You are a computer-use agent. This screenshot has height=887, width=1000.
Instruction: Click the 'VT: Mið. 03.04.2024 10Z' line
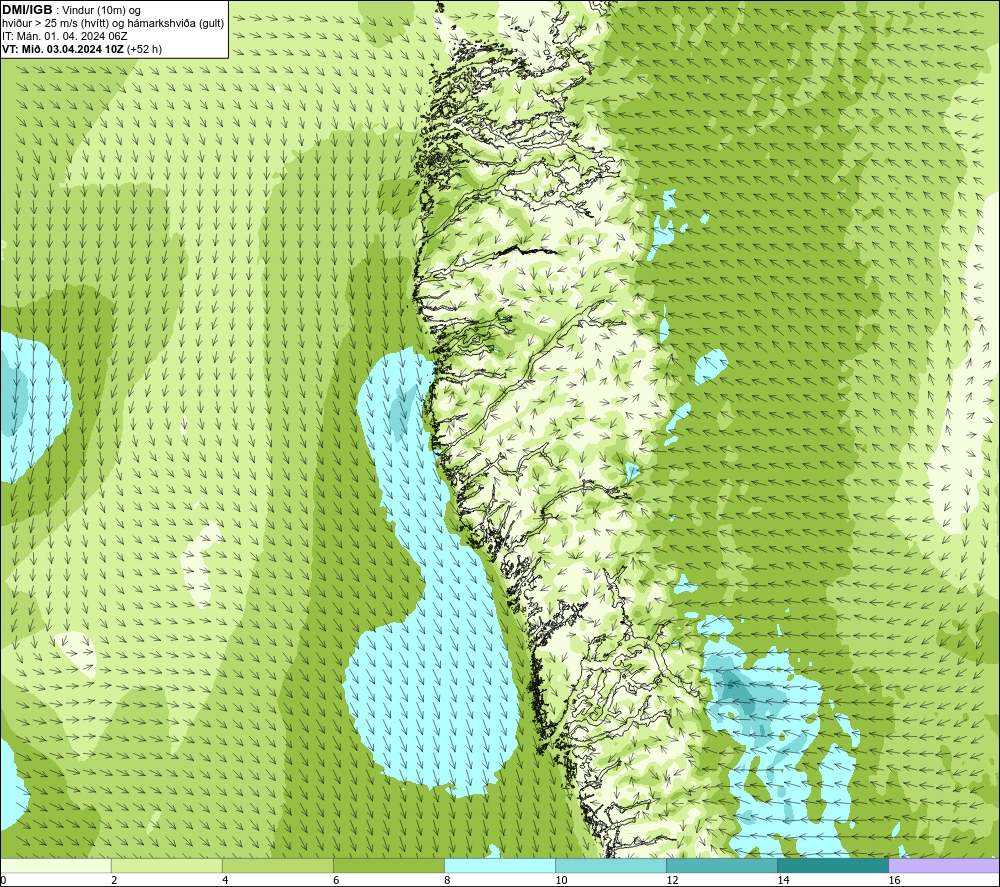63,49
